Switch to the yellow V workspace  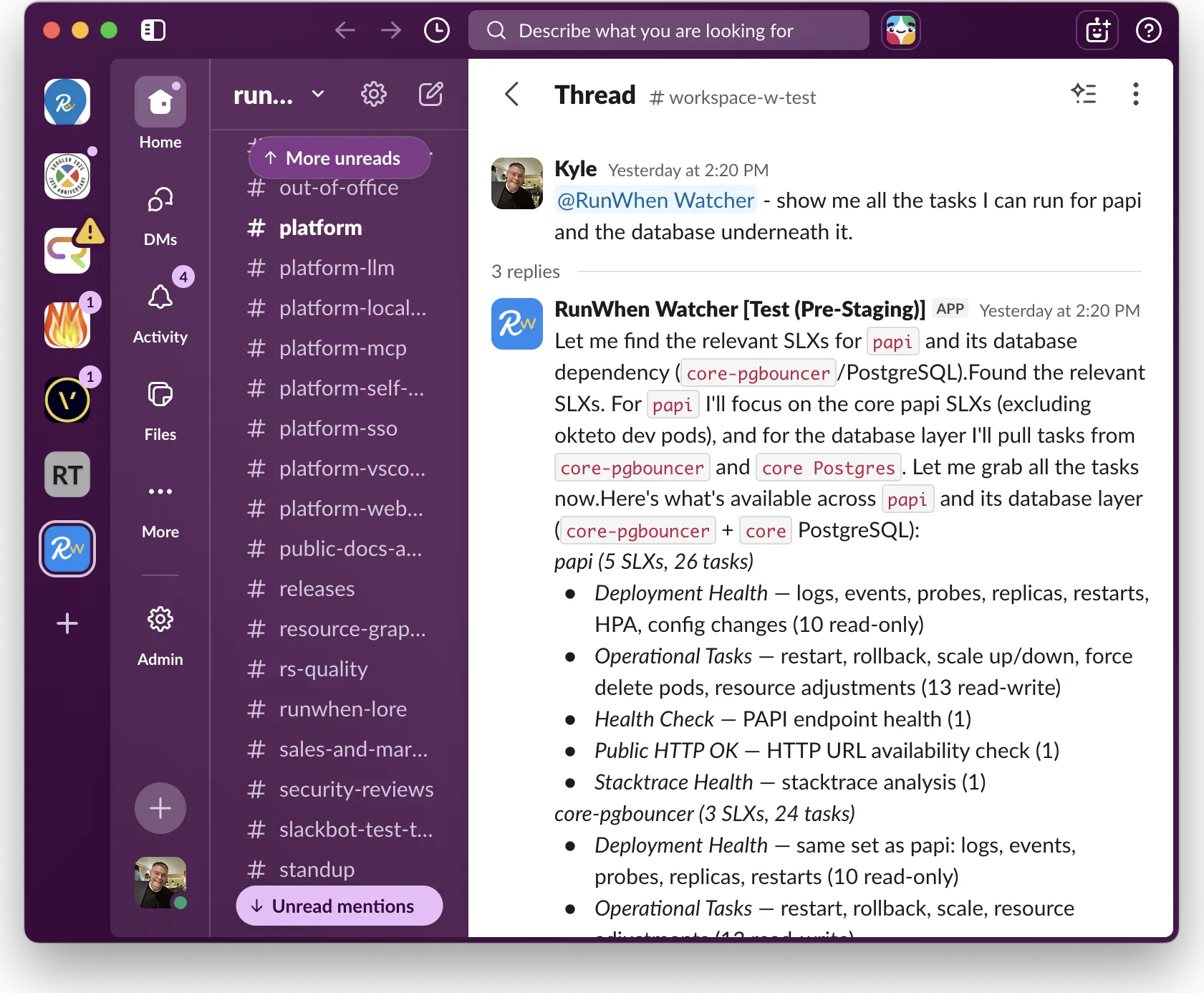tap(67, 399)
